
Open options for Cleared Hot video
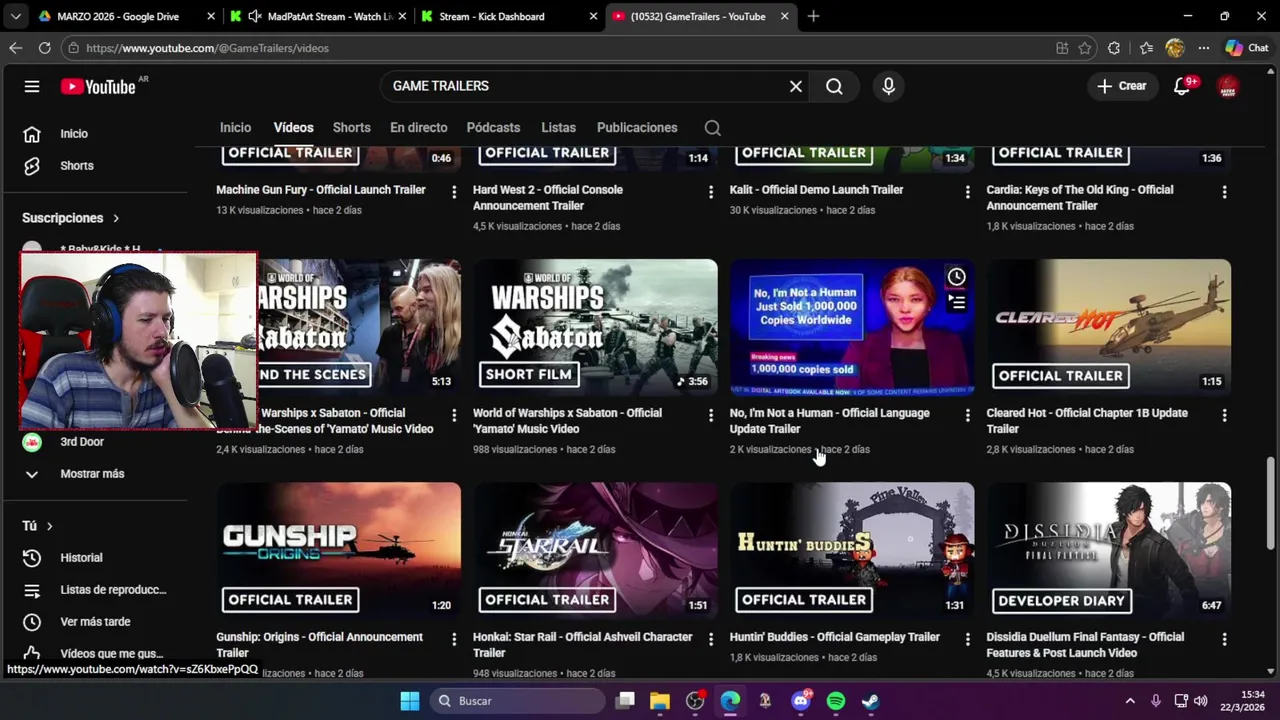pos(1224,414)
